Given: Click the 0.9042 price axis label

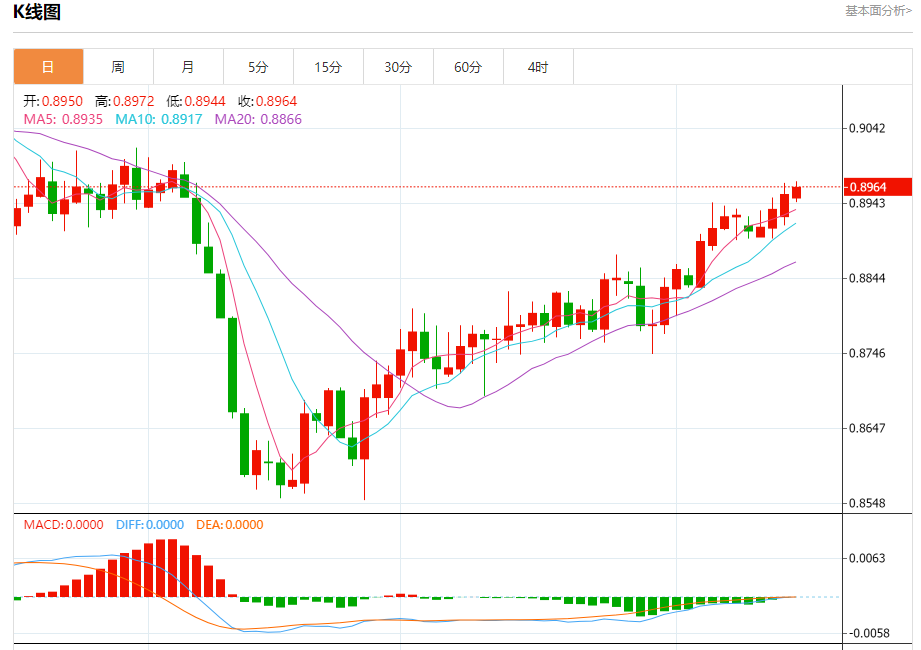Looking at the screenshot, I should coord(867,128).
